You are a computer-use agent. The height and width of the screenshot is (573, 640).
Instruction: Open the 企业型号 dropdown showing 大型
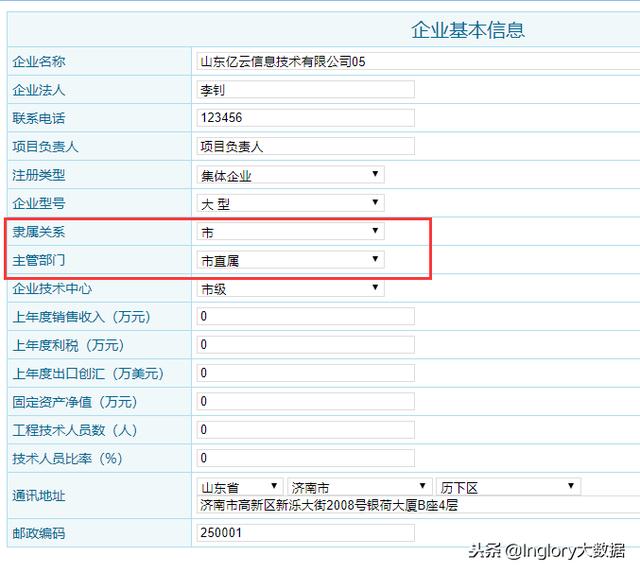pyautogui.click(x=290, y=203)
